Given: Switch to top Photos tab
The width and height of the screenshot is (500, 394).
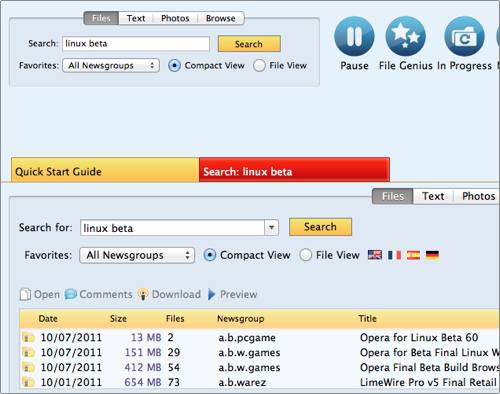Looking at the screenshot, I should [175, 18].
